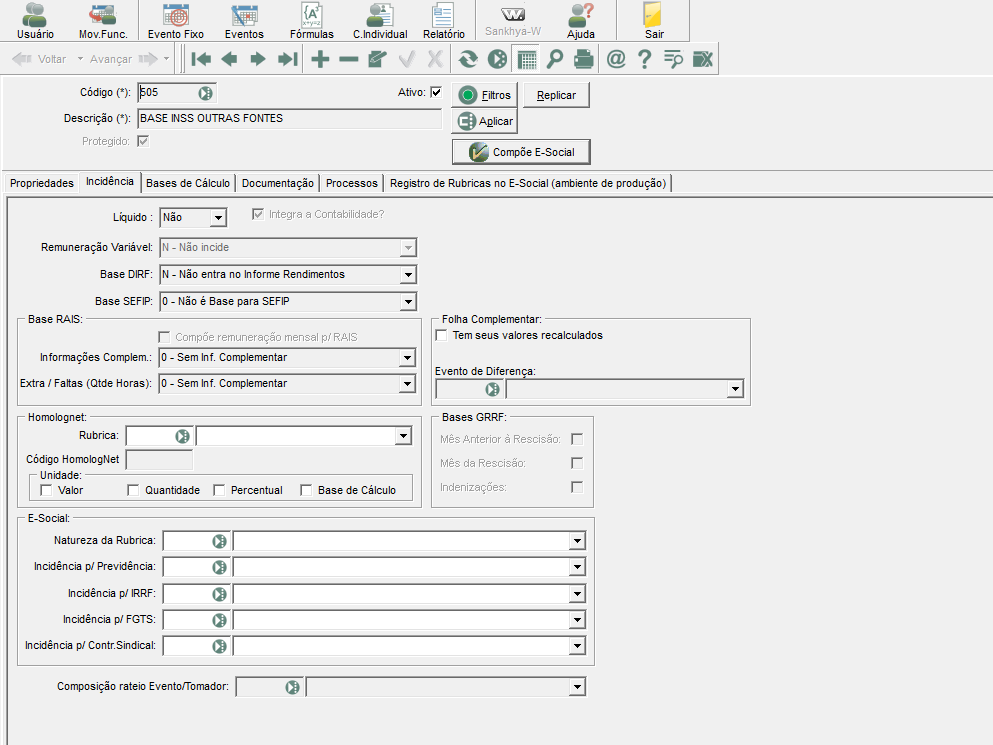Screen dimensions: 993x745
Task: Click the Voltar navigation button
Action: point(39,59)
